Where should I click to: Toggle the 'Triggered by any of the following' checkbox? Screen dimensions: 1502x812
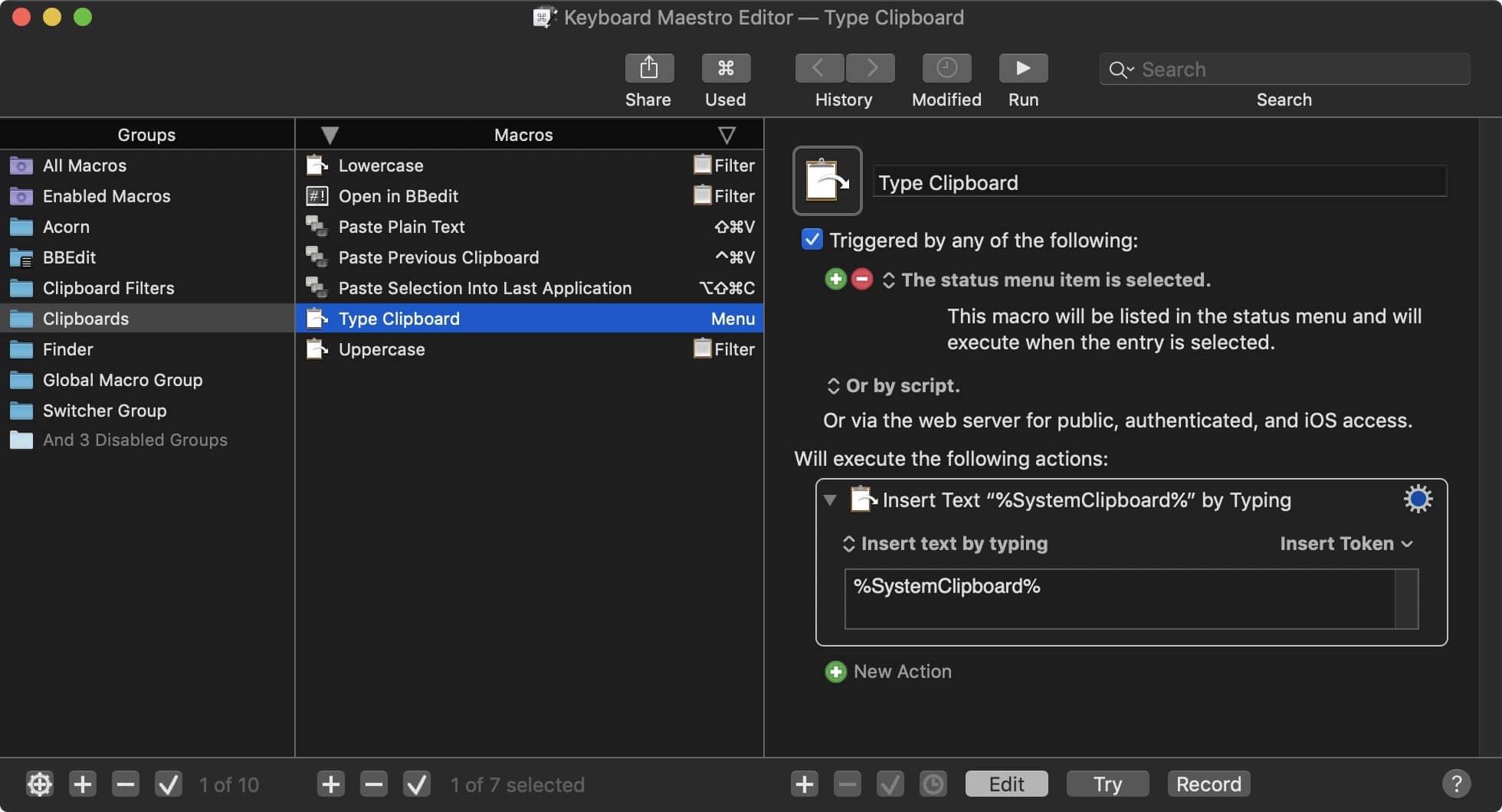(812, 240)
